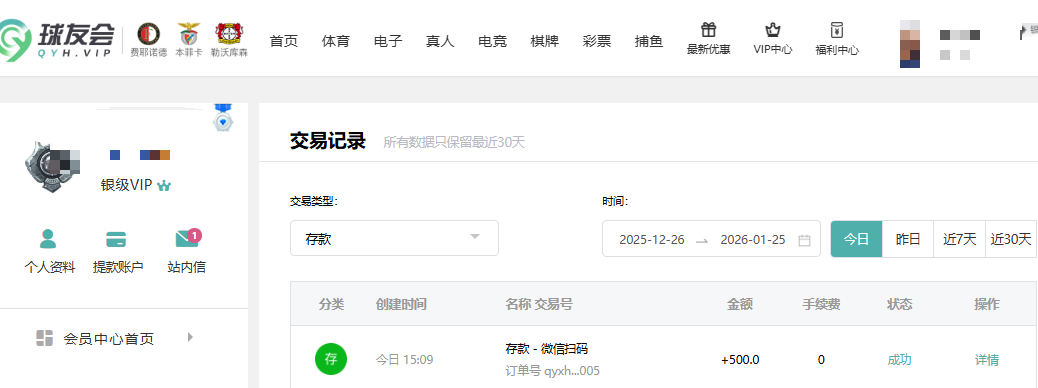The width and height of the screenshot is (1038, 388).
Task: Click the header user avatar
Action: pos(910,44)
